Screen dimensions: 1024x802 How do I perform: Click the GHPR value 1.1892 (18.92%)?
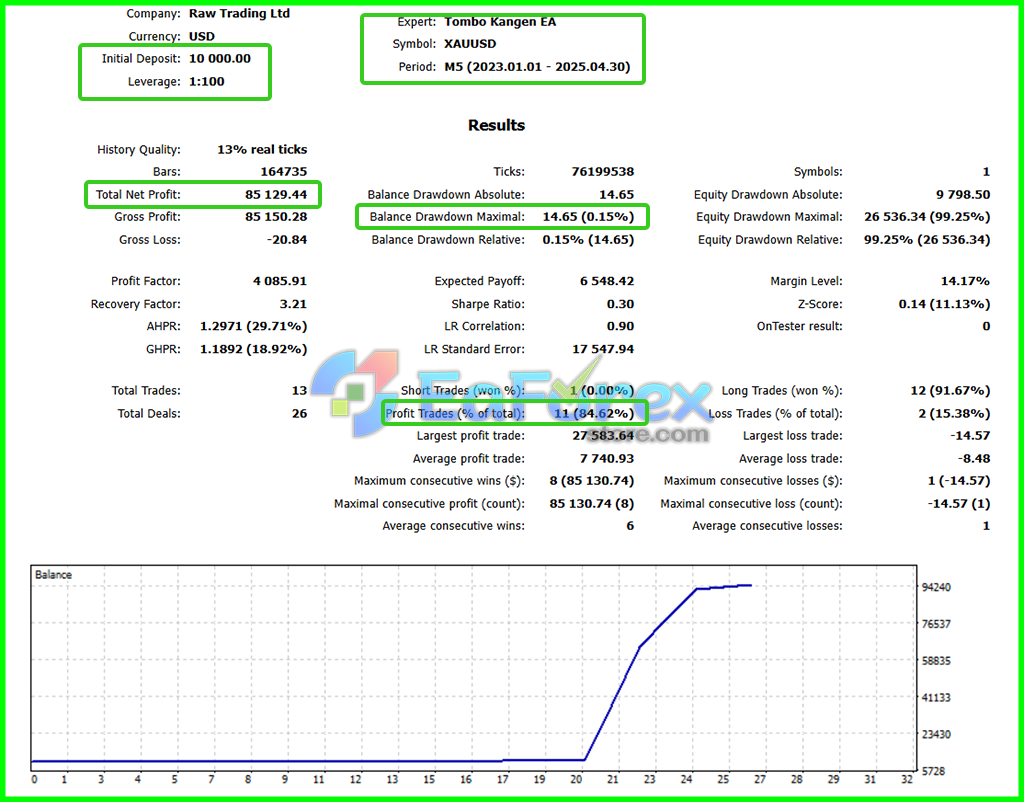[x=253, y=349]
